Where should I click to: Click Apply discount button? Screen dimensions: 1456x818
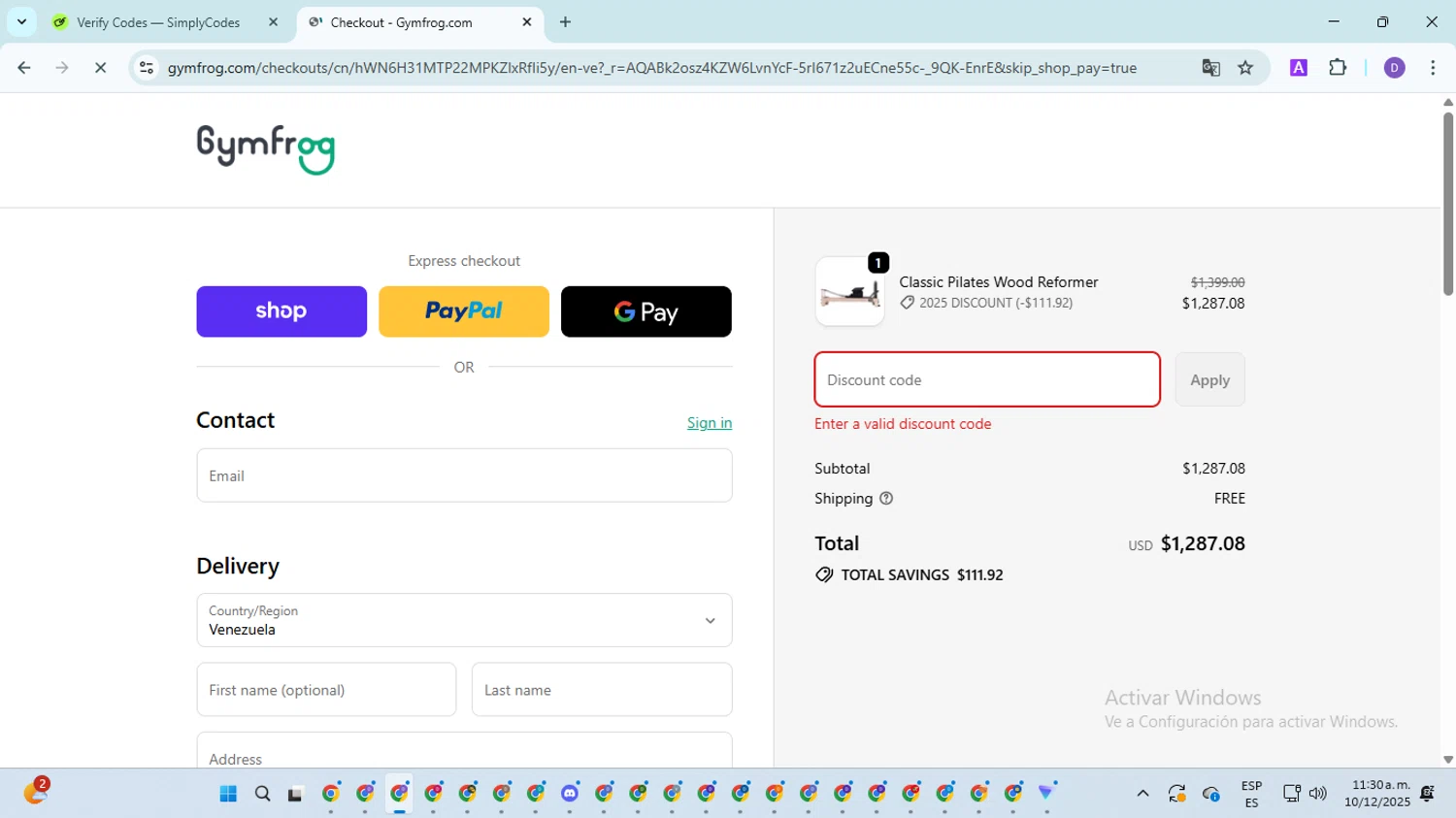click(x=1209, y=379)
